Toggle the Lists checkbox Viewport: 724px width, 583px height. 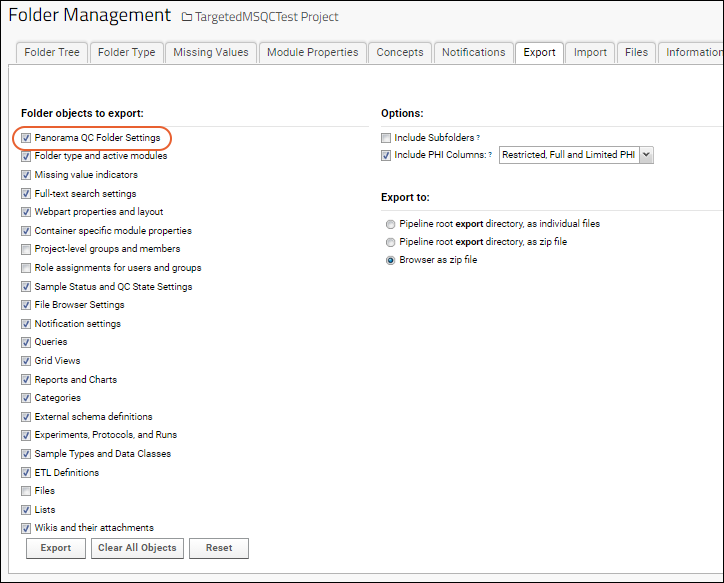click(26, 510)
